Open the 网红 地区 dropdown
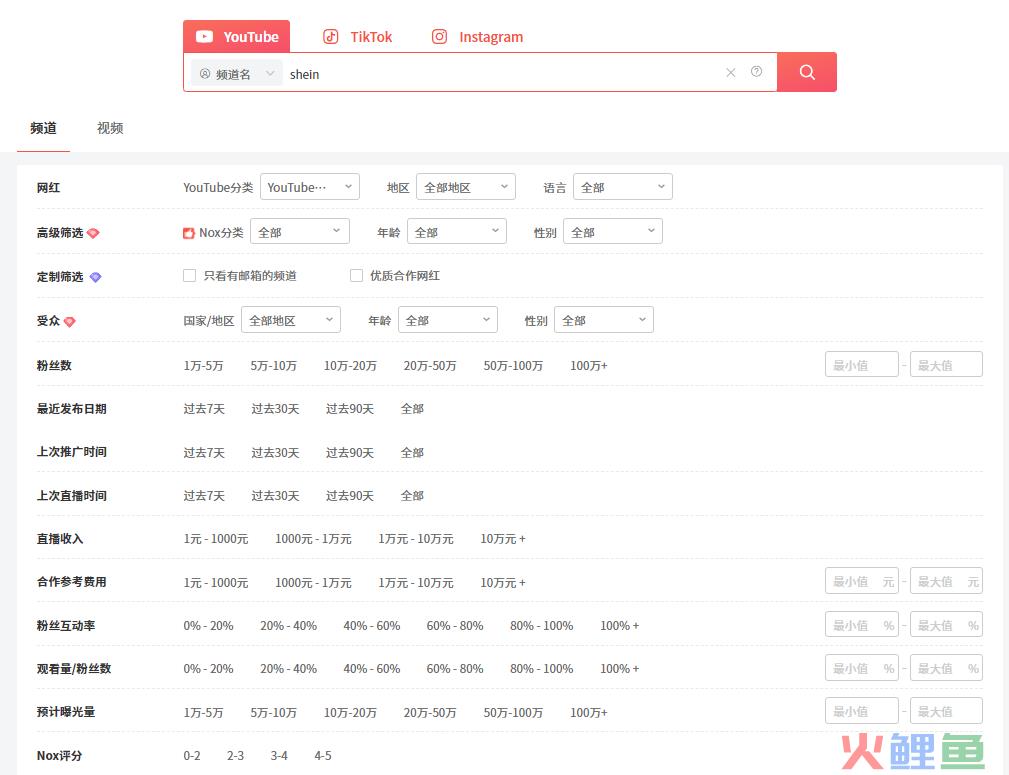This screenshot has height=775, width=1009. coord(466,187)
